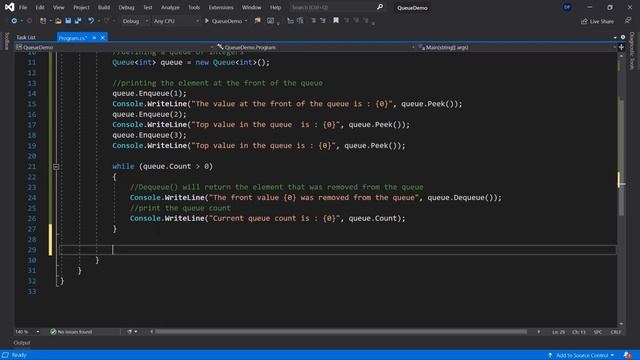Open the Window menu
The height and width of the screenshot is (360, 640).
click(x=251, y=7)
